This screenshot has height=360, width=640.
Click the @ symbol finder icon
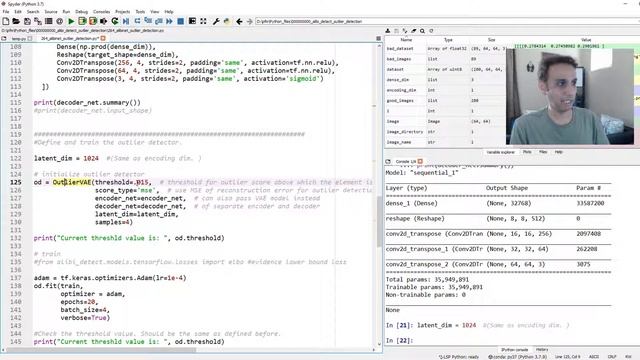(60, 21)
